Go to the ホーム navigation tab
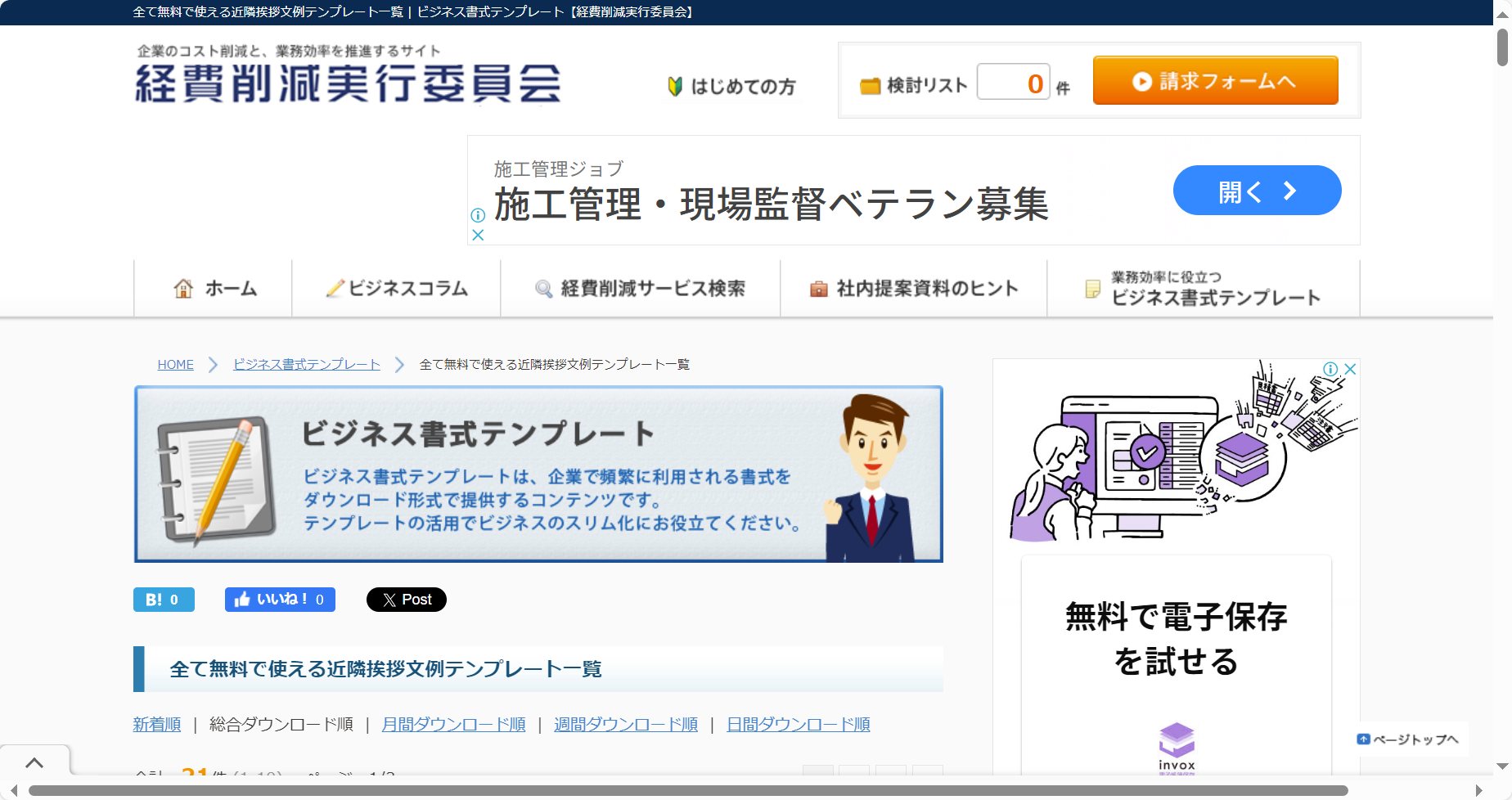1512x800 pixels. click(214, 289)
